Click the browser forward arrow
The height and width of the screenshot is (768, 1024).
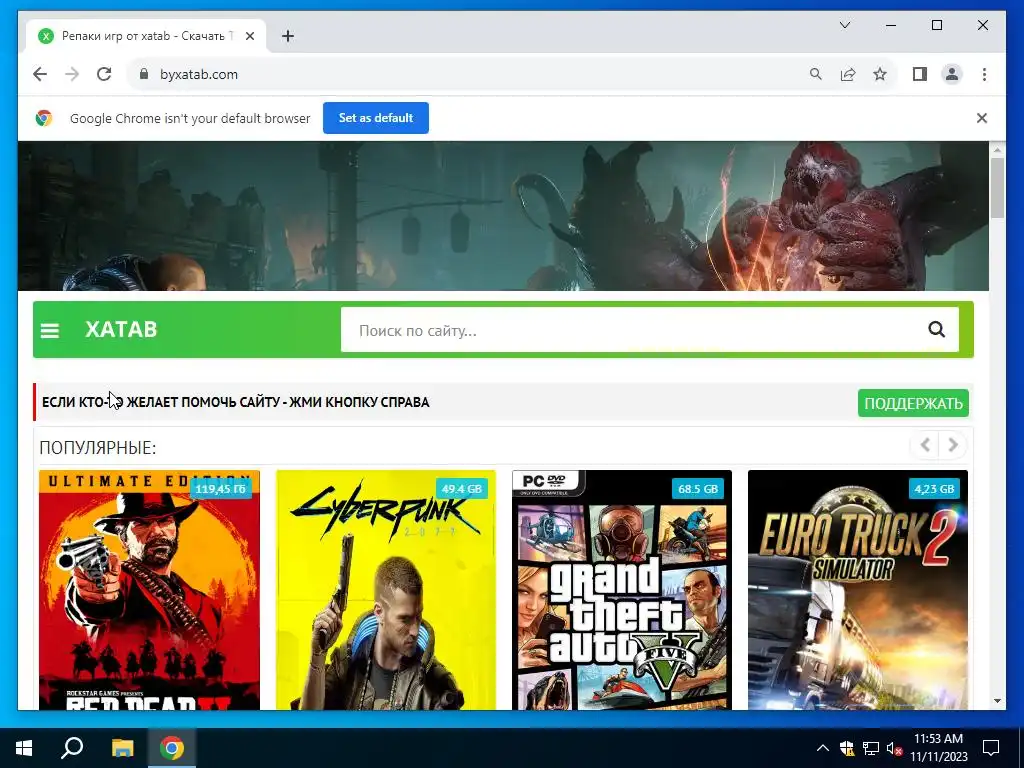point(72,74)
